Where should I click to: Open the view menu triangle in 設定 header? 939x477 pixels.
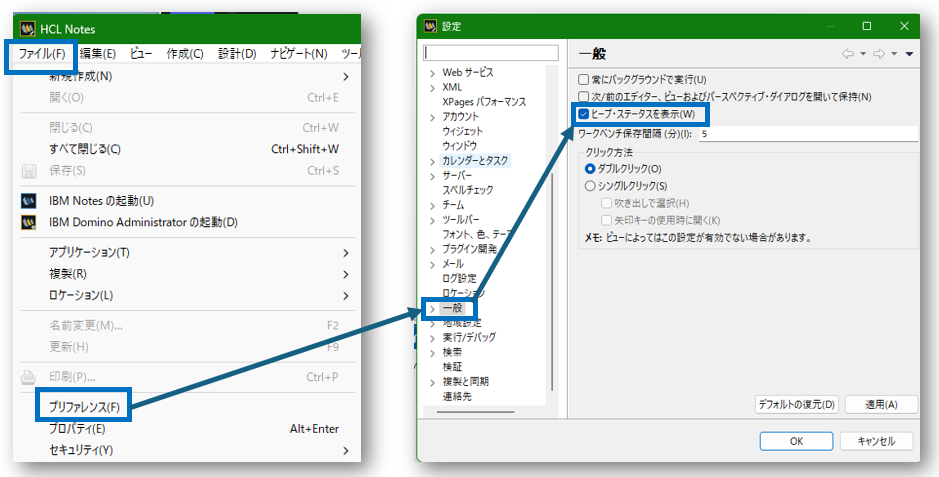coord(909,54)
